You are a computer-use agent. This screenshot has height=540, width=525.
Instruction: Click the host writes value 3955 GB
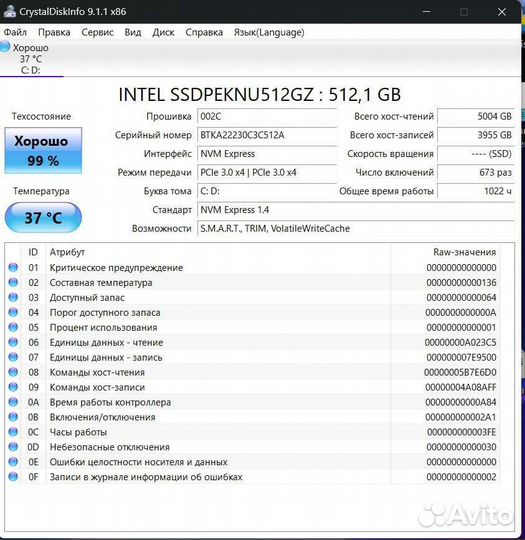click(476, 135)
